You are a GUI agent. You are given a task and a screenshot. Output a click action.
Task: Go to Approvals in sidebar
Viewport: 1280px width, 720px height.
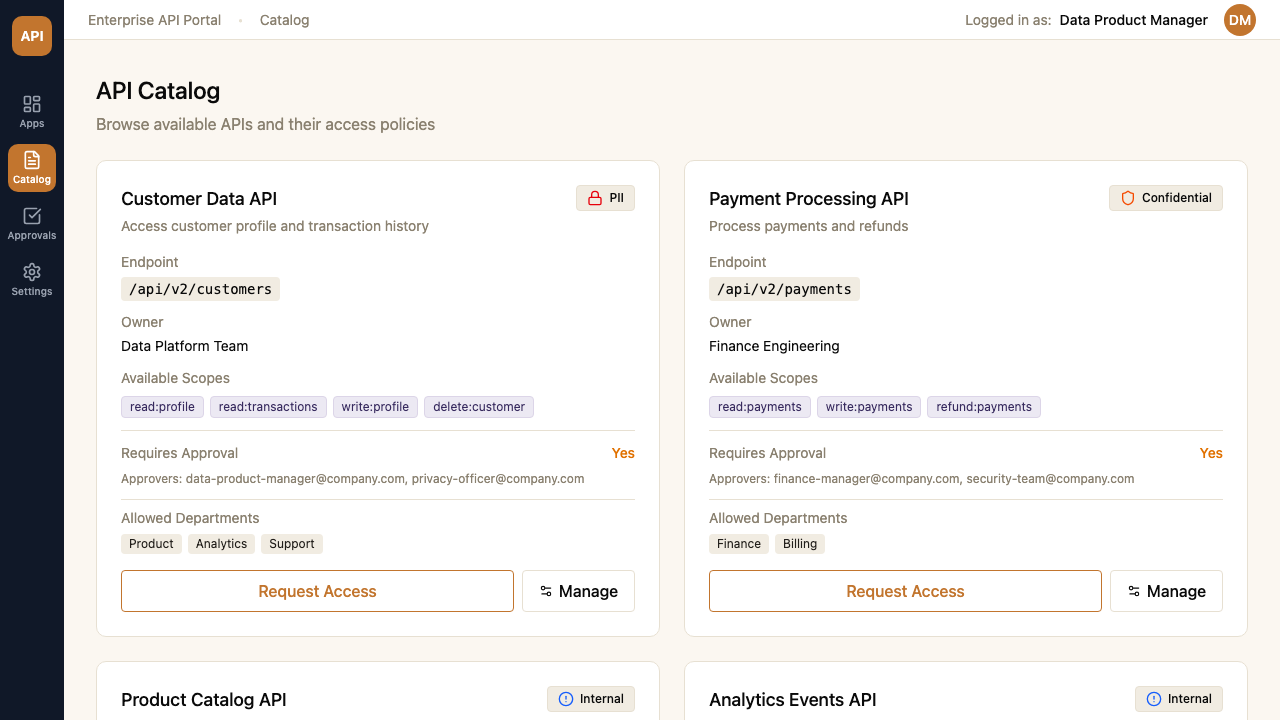tap(32, 224)
